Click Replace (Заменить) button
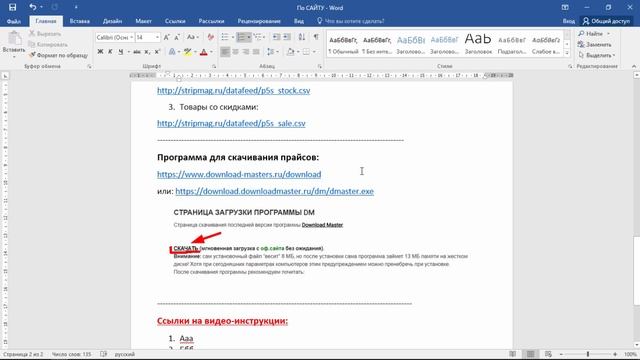The image size is (640, 360). click(595, 44)
